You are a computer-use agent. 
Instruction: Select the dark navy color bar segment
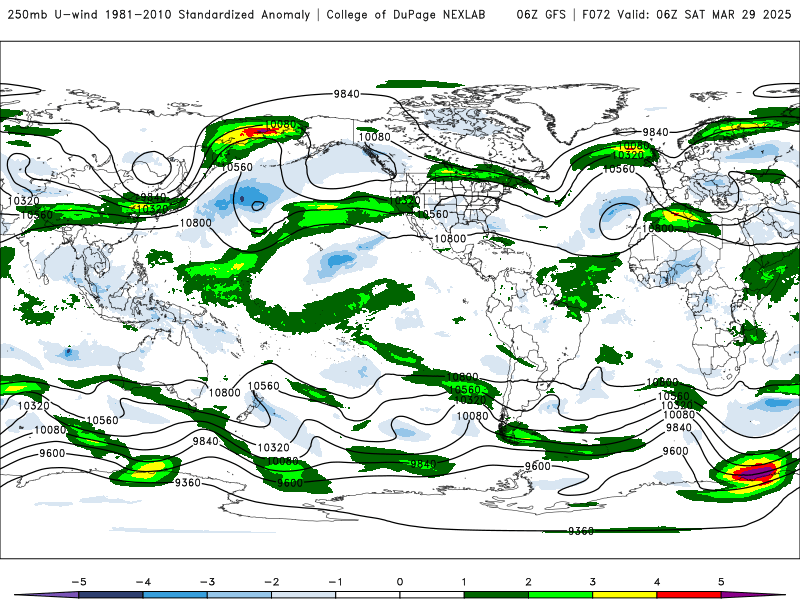pyautogui.click(x=111, y=595)
